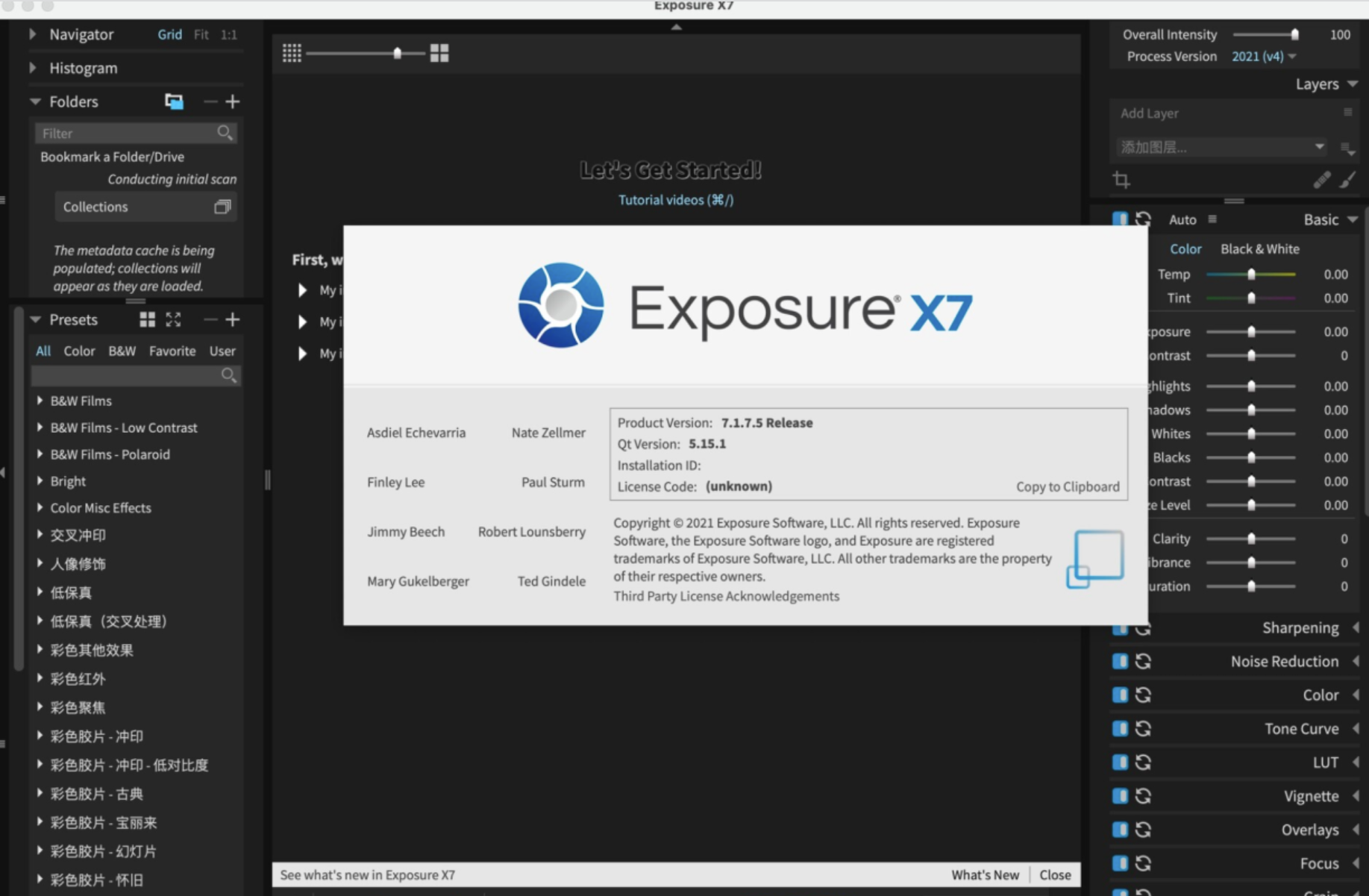Filter presets by Color tab
The width and height of the screenshot is (1369, 896).
pyautogui.click(x=79, y=351)
